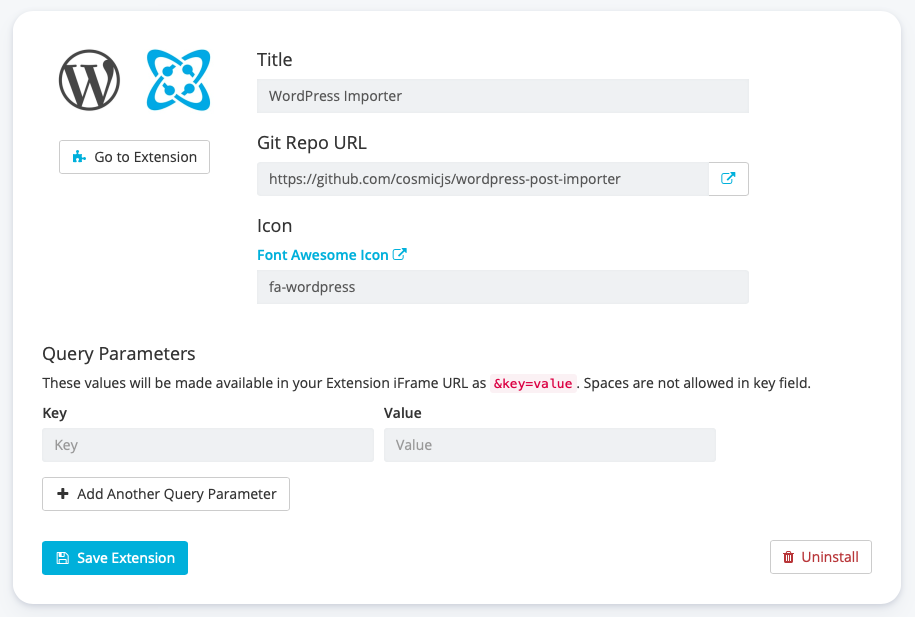Click the puzzle piece icon on Go to Extension
Viewport: 915px width, 617px height.
(80, 158)
